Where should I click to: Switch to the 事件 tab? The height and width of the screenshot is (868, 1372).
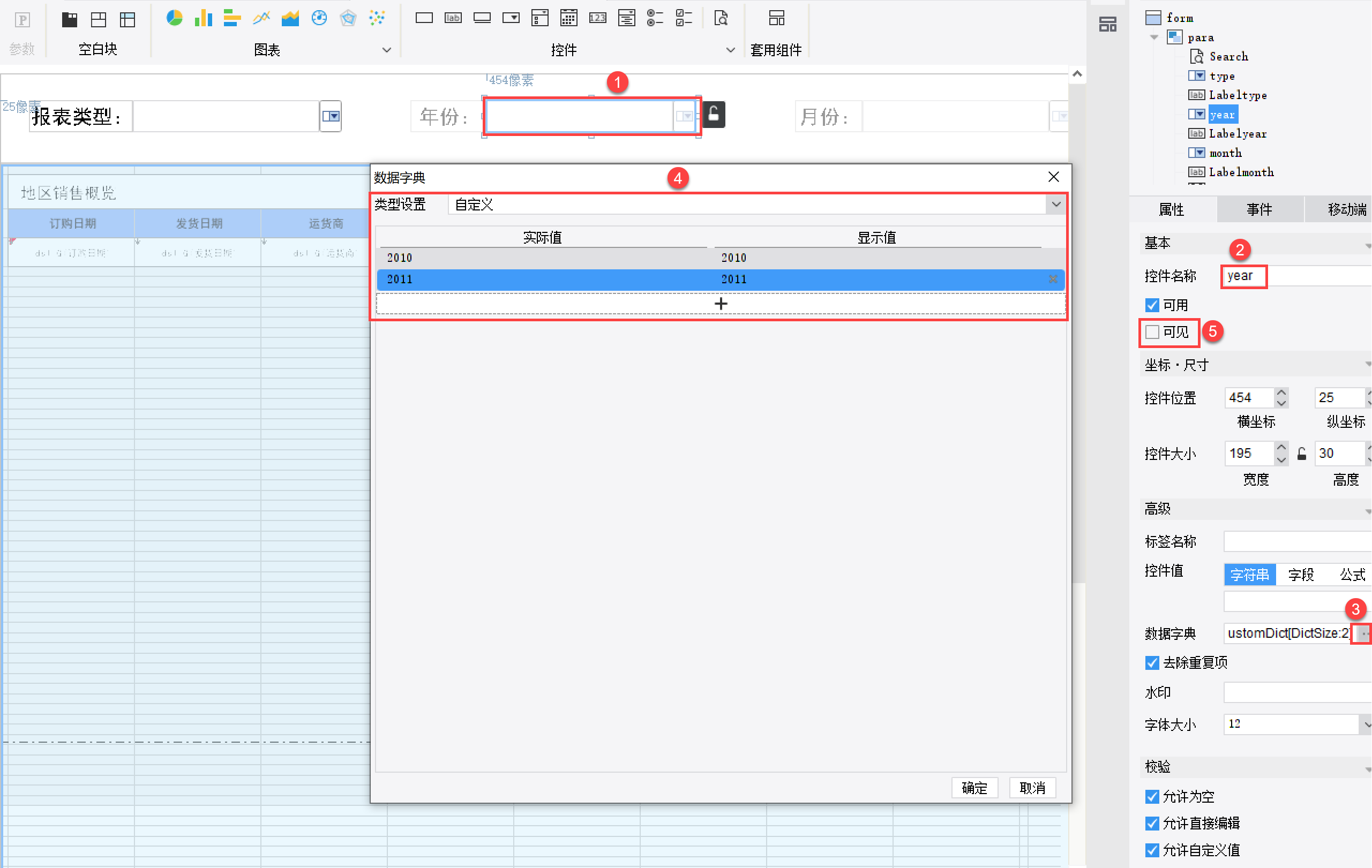point(1259,209)
